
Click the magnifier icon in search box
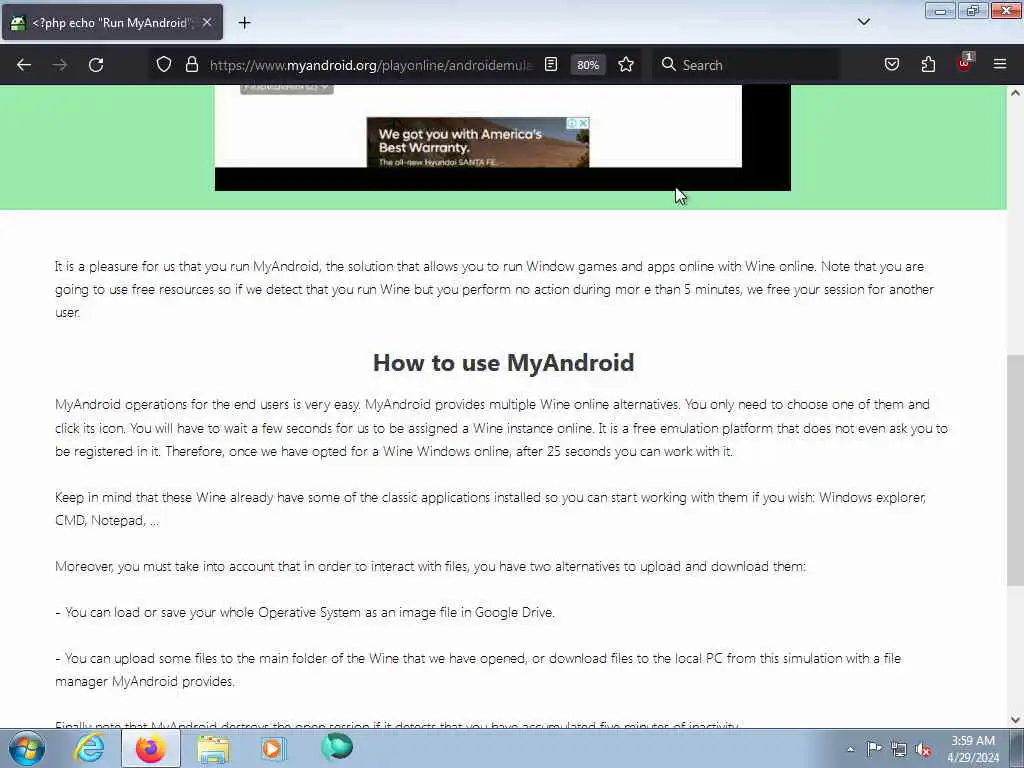tap(668, 64)
